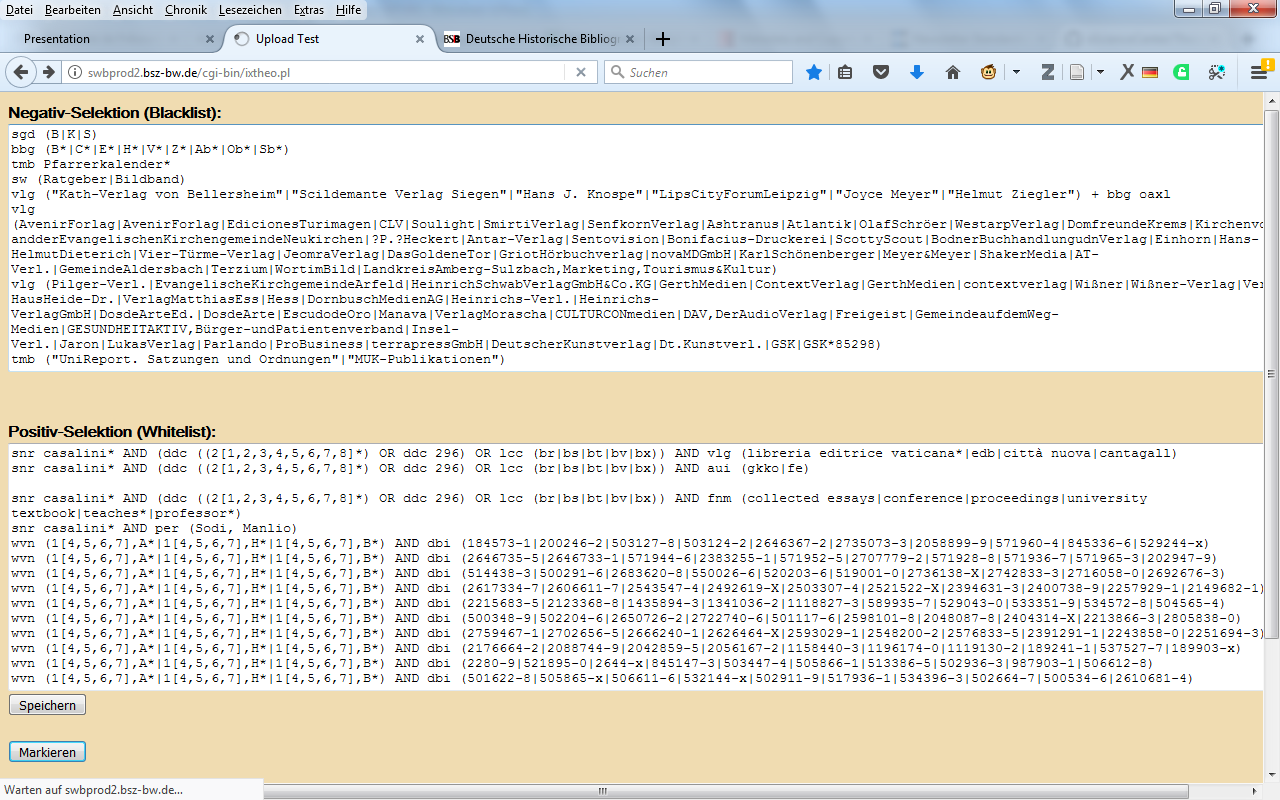Click the scrollbar down arrow

point(1271,775)
